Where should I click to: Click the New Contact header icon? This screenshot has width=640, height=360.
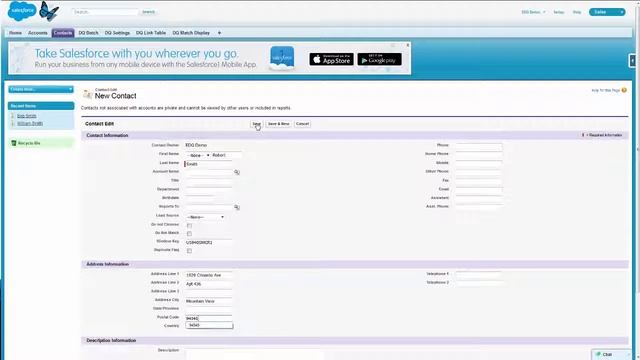click(x=87, y=94)
